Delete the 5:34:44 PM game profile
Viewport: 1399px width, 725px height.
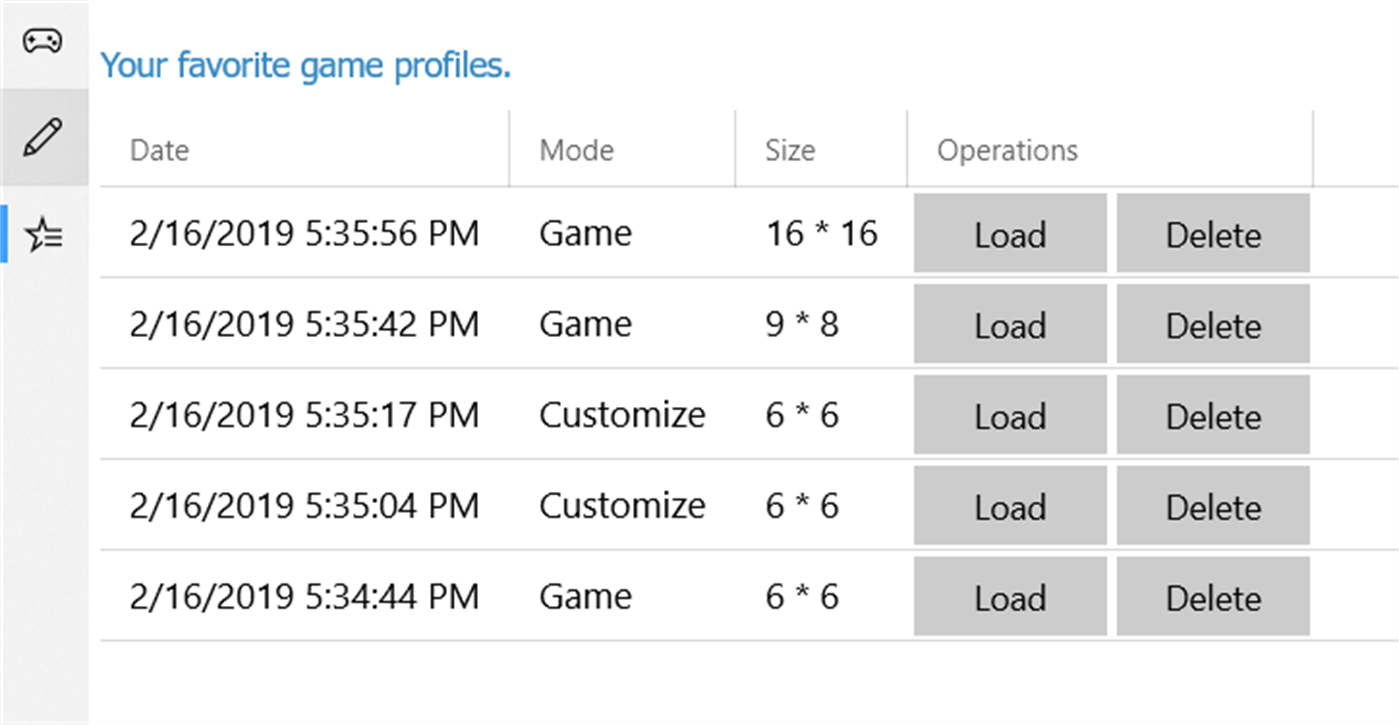(x=1213, y=597)
